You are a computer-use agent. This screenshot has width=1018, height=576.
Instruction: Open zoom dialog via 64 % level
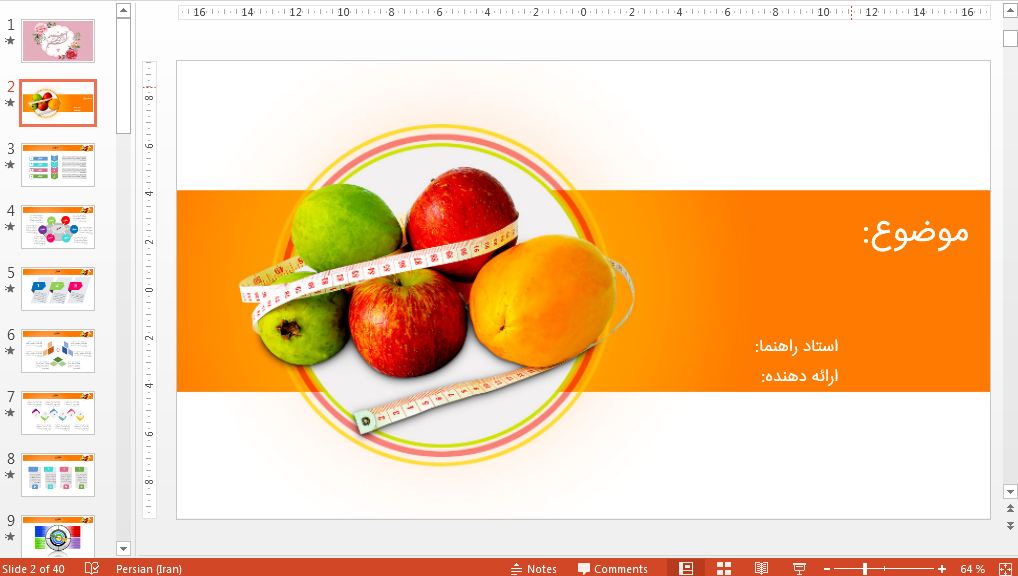tap(972, 568)
